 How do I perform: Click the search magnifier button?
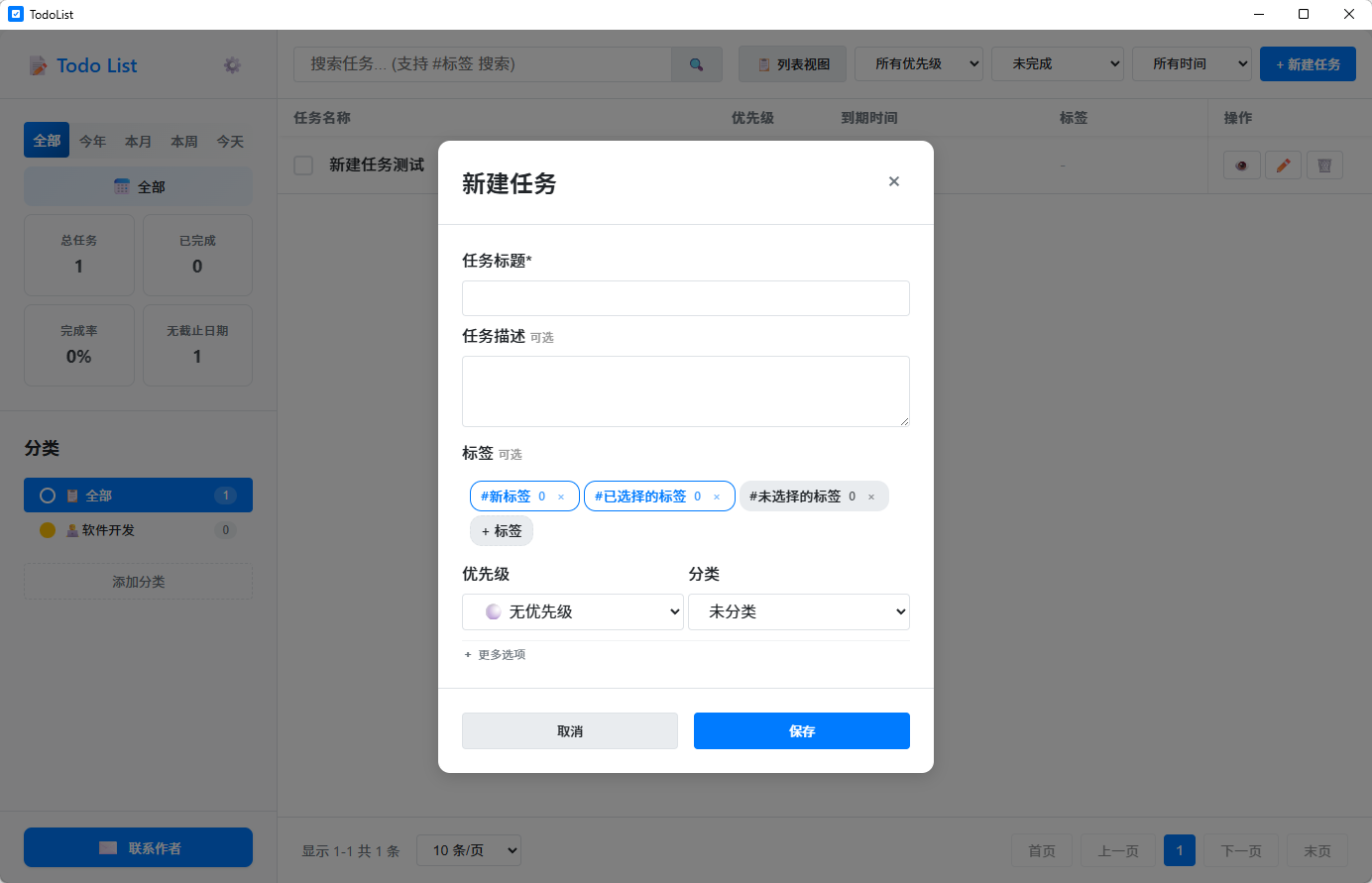tap(697, 64)
